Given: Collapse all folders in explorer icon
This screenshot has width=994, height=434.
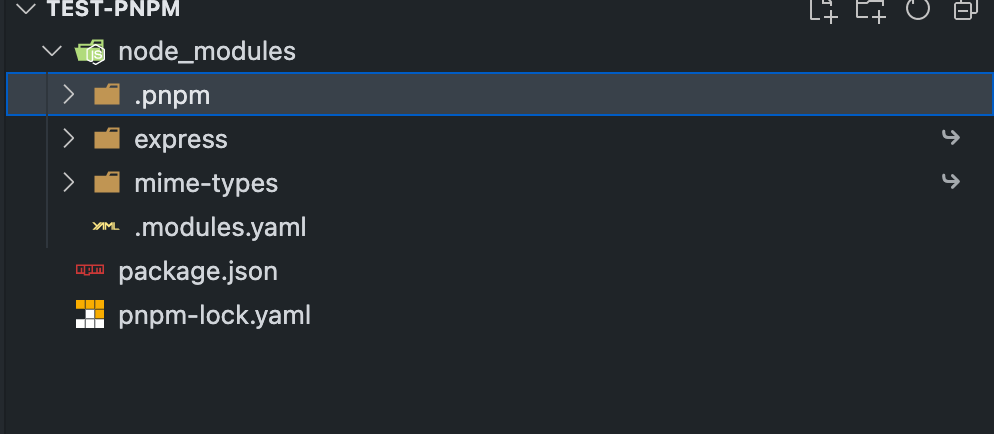Looking at the screenshot, I should click(965, 9).
